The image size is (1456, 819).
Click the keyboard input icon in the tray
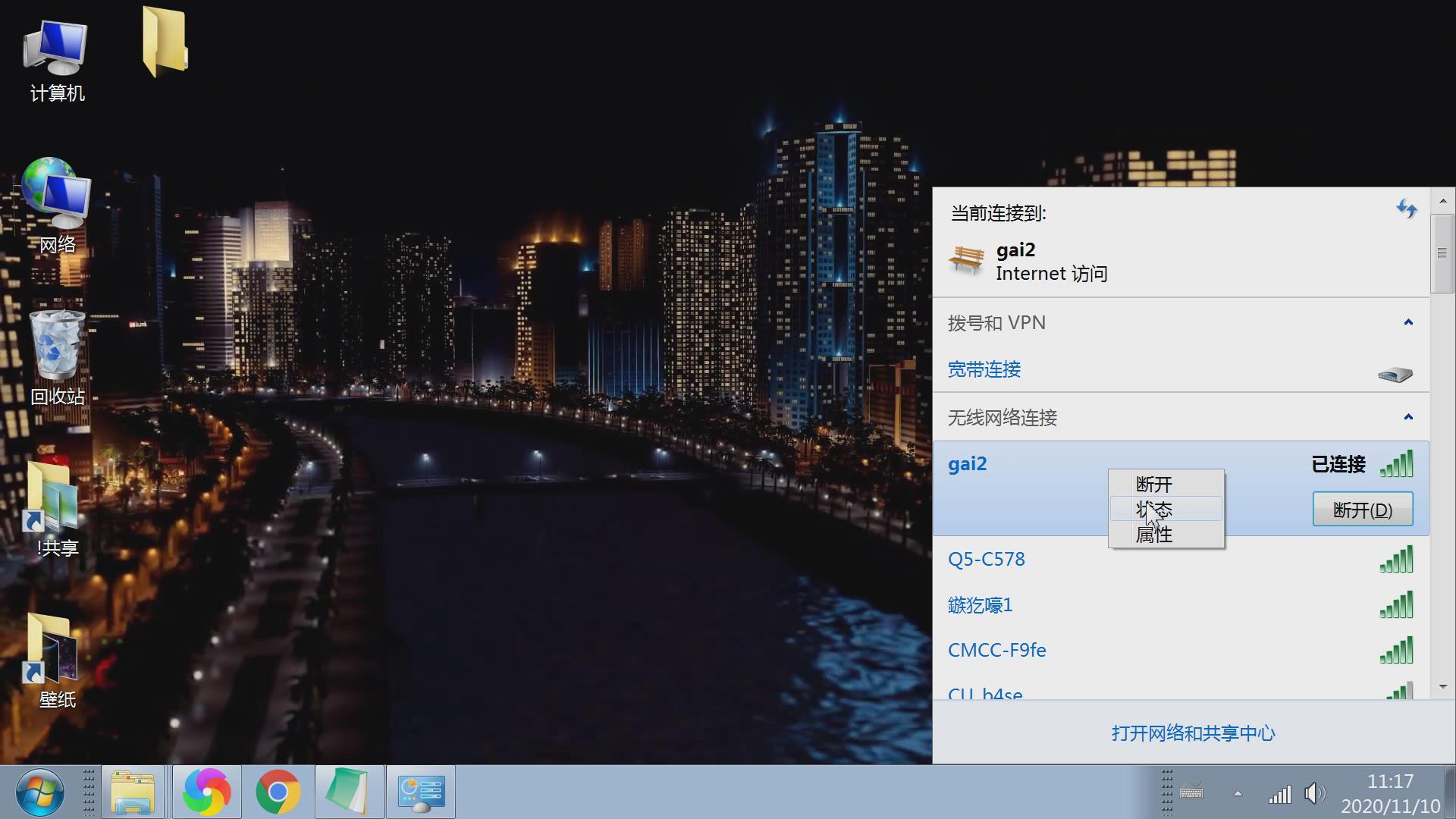coord(1192,794)
